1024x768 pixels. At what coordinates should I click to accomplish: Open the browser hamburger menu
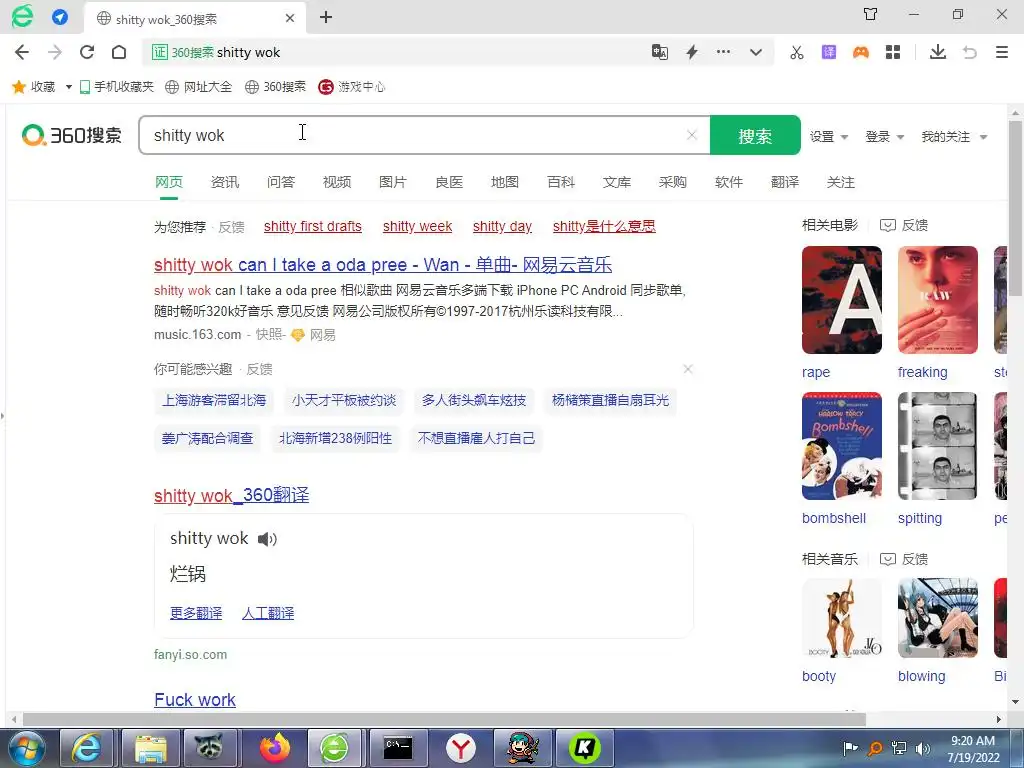point(1002,52)
